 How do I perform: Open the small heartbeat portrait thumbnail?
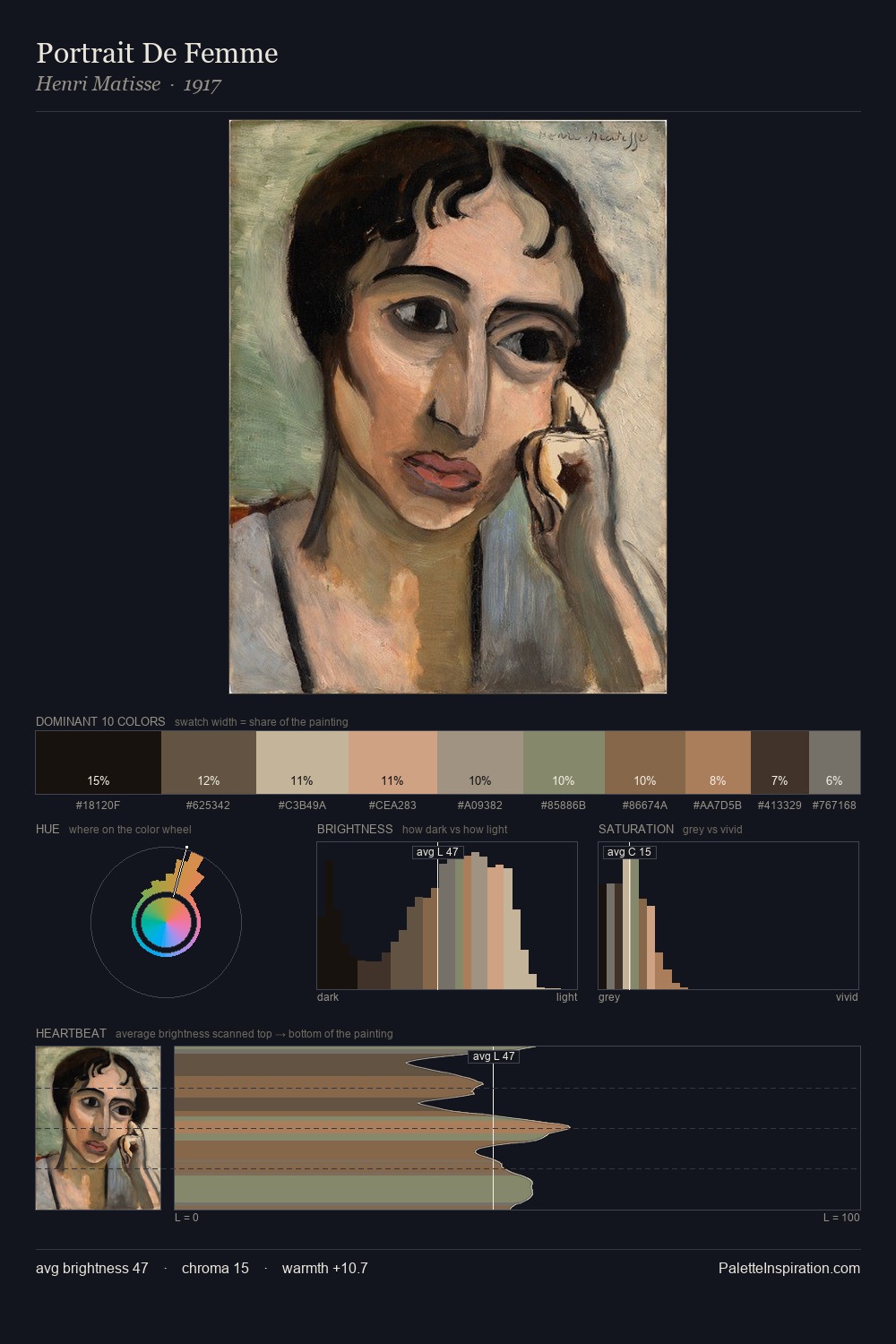click(99, 1128)
